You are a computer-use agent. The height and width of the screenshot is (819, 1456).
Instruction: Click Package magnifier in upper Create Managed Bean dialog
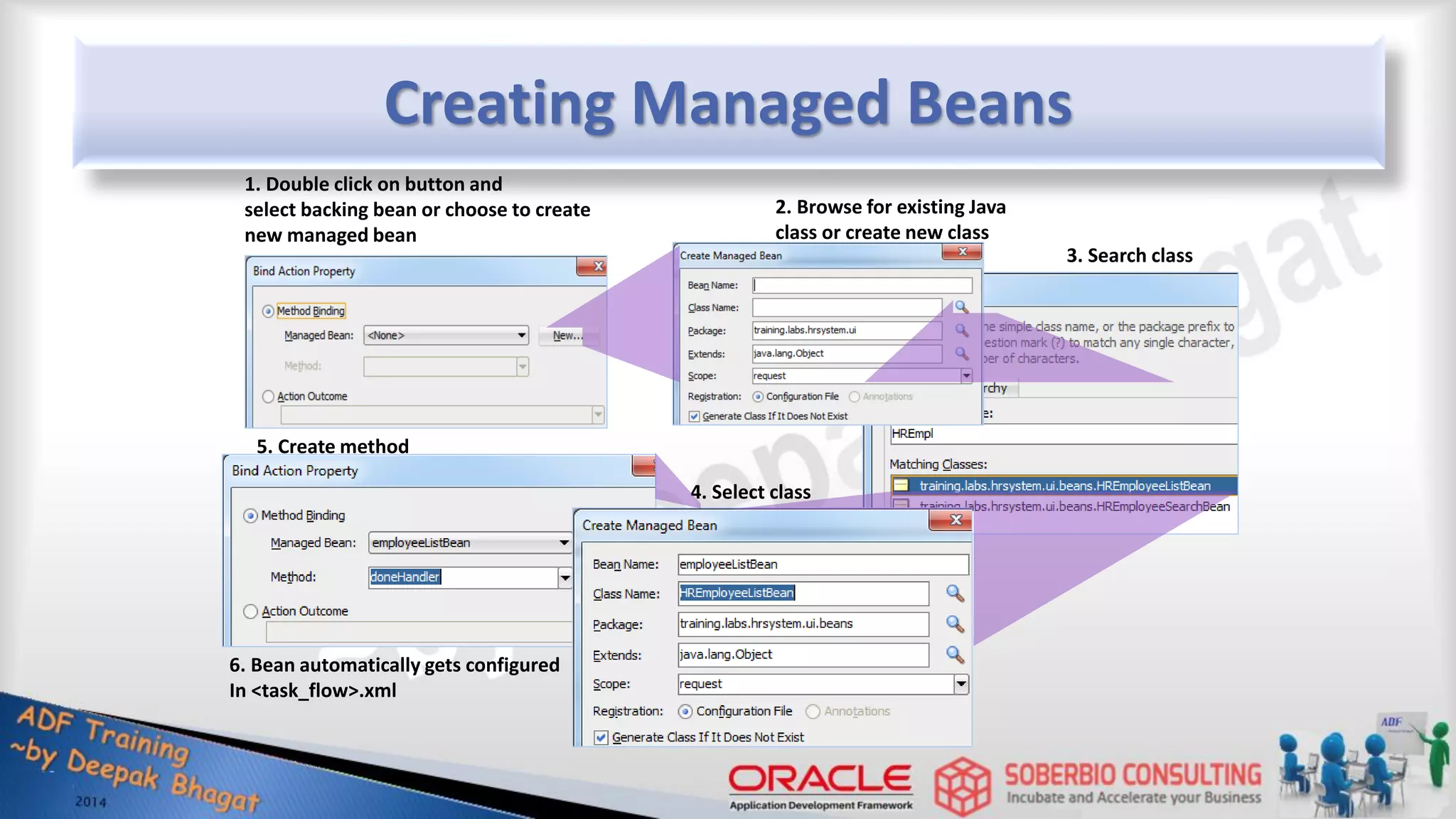tap(961, 331)
